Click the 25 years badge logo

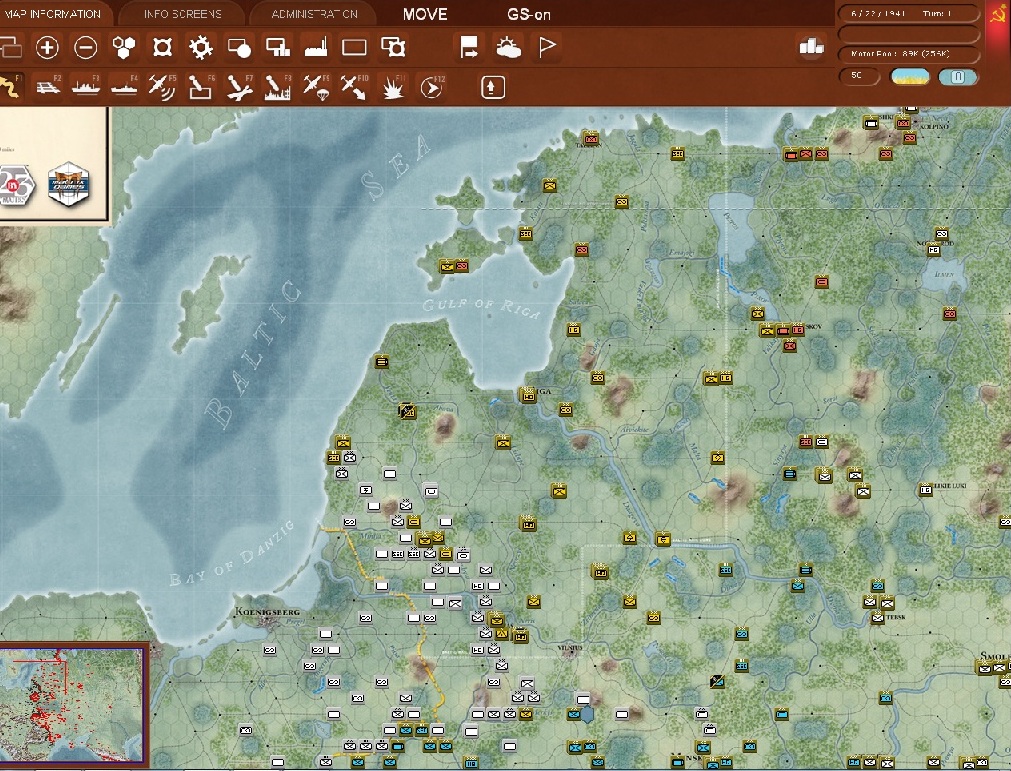pyautogui.click(x=15, y=186)
